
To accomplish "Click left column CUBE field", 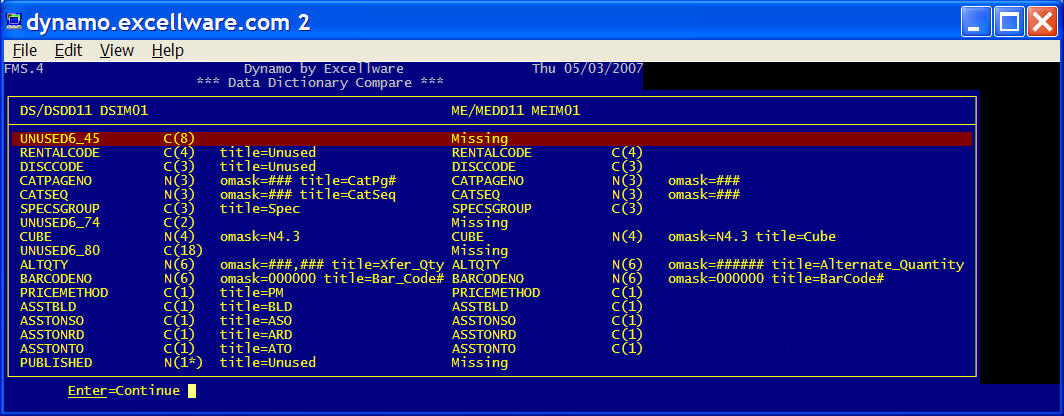I will [35, 237].
